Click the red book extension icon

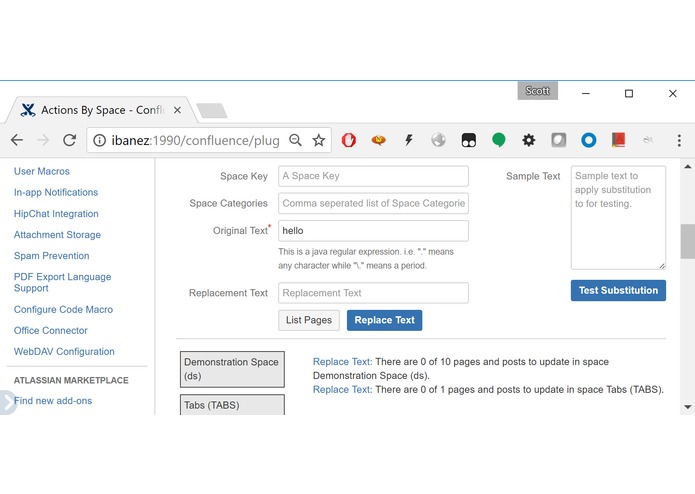pos(618,140)
